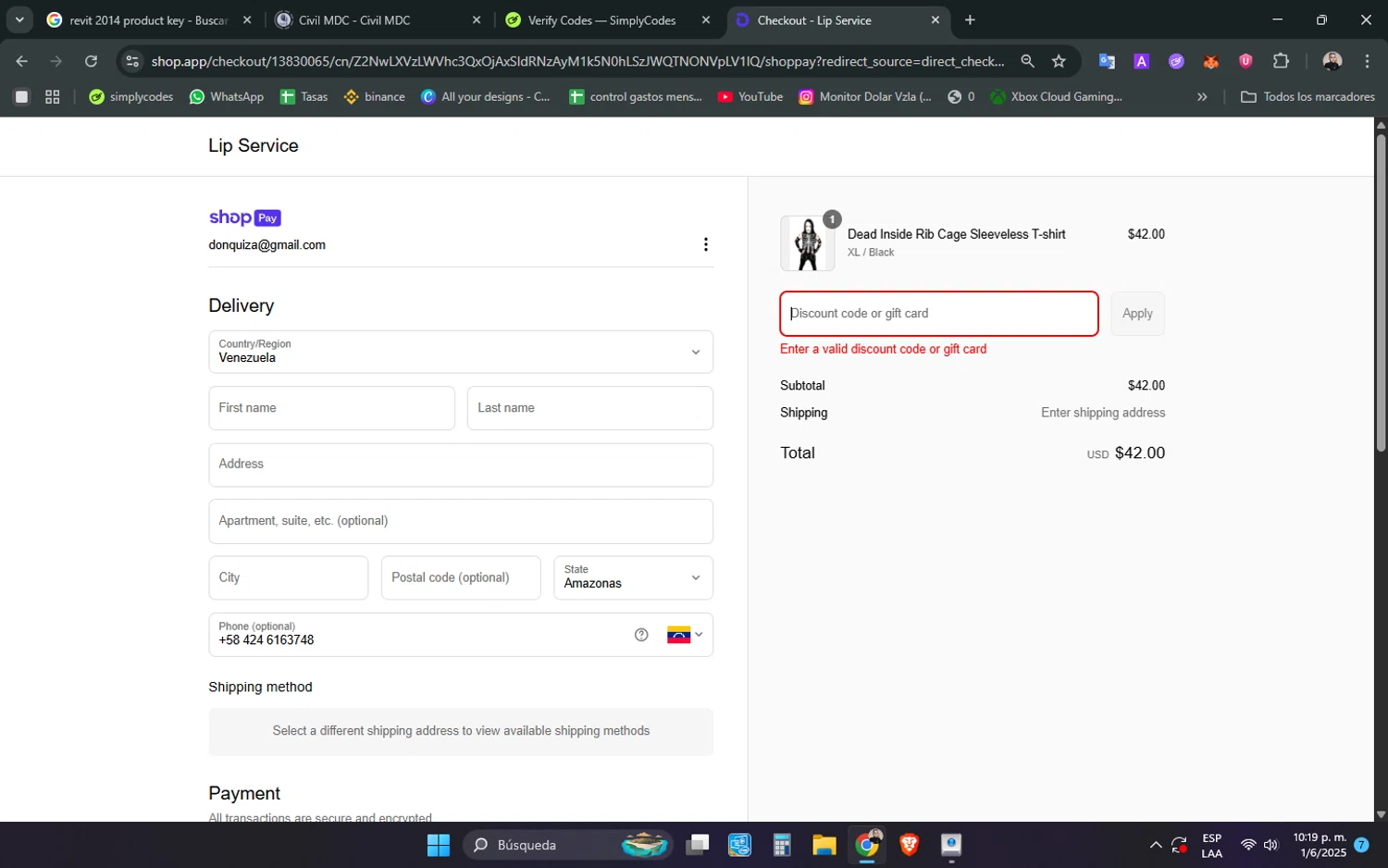Image resolution: width=1388 pixels, height=868 pixels.
Task: Open File Explorer from the taskbar
Action: pos(824,845)
